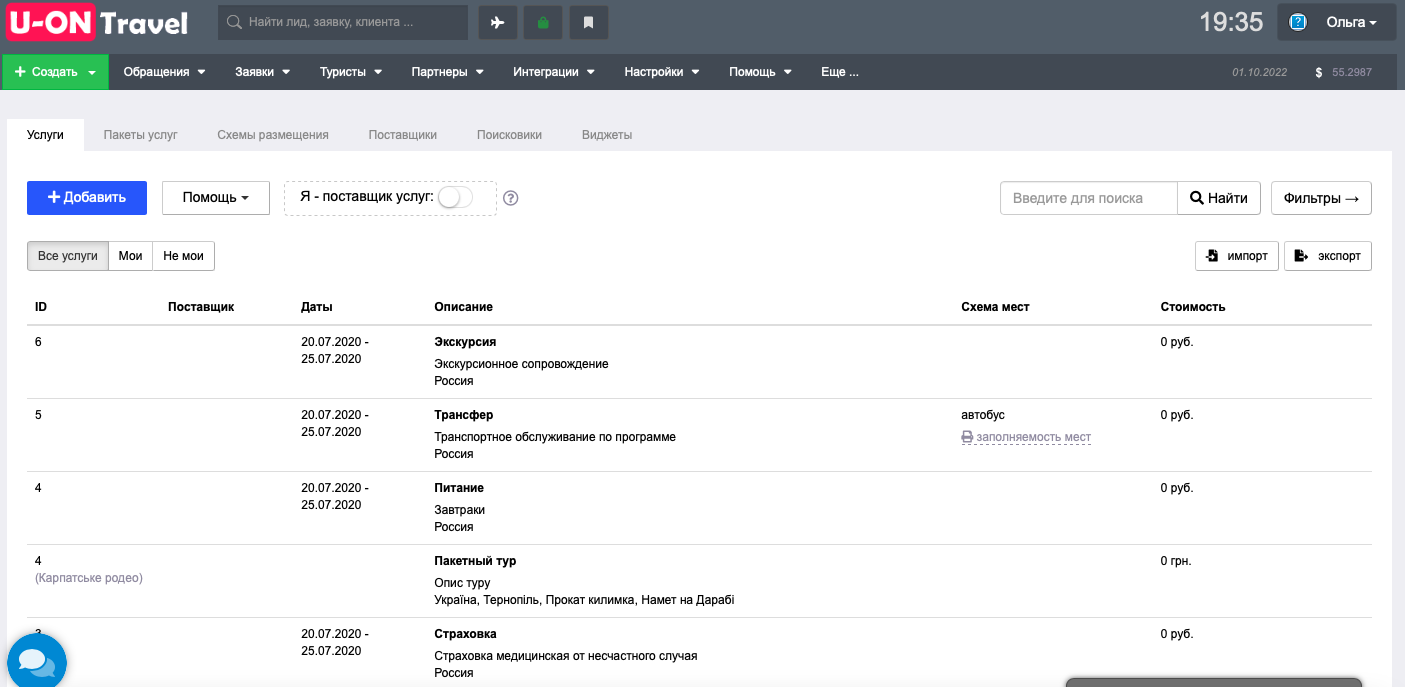Click the airplane icon in top bar
Image resolution: width=1405 pixels, height=687 pixels.
coord(498,23)
